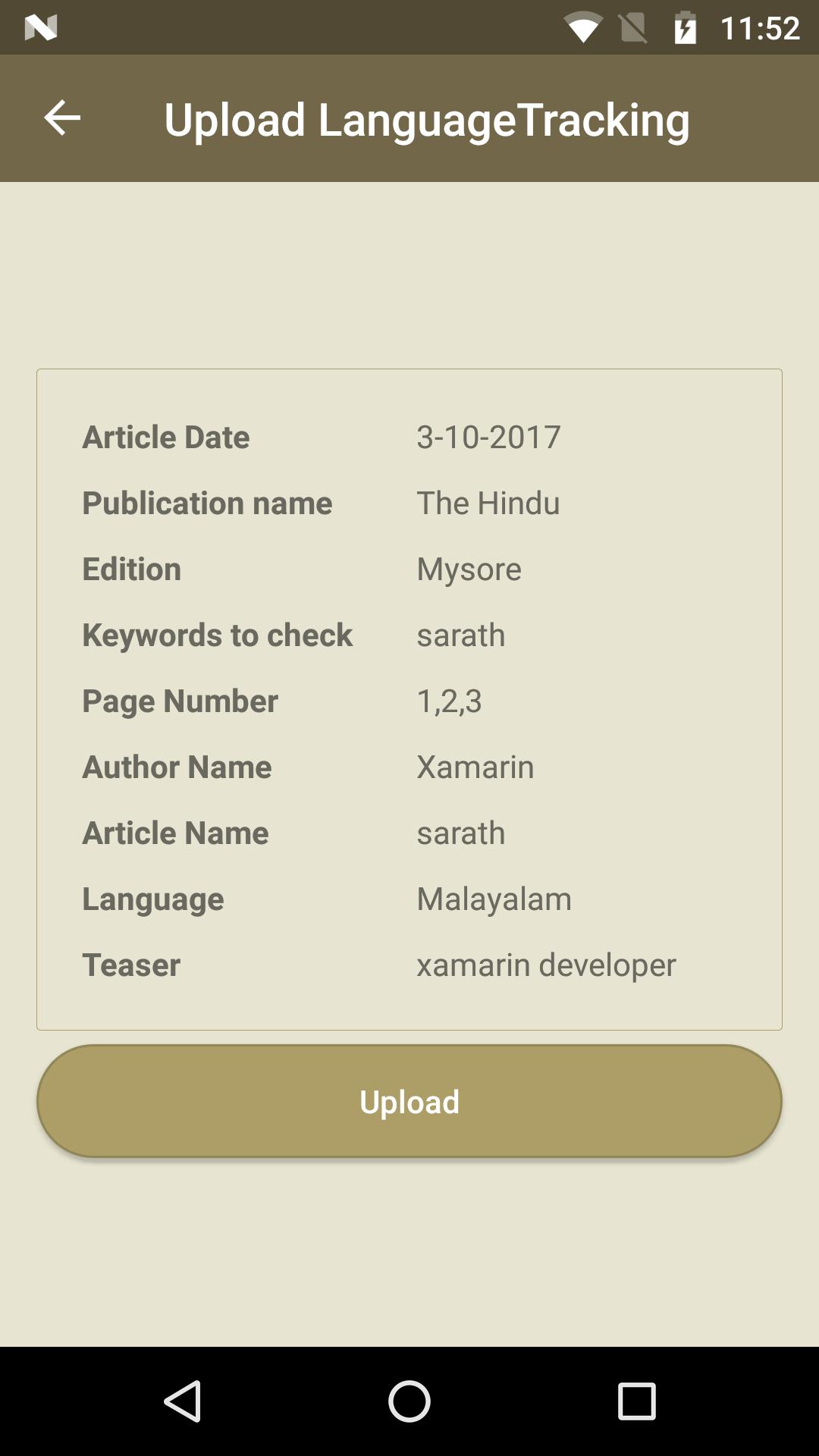Select the Author Name label

[177, 767]
